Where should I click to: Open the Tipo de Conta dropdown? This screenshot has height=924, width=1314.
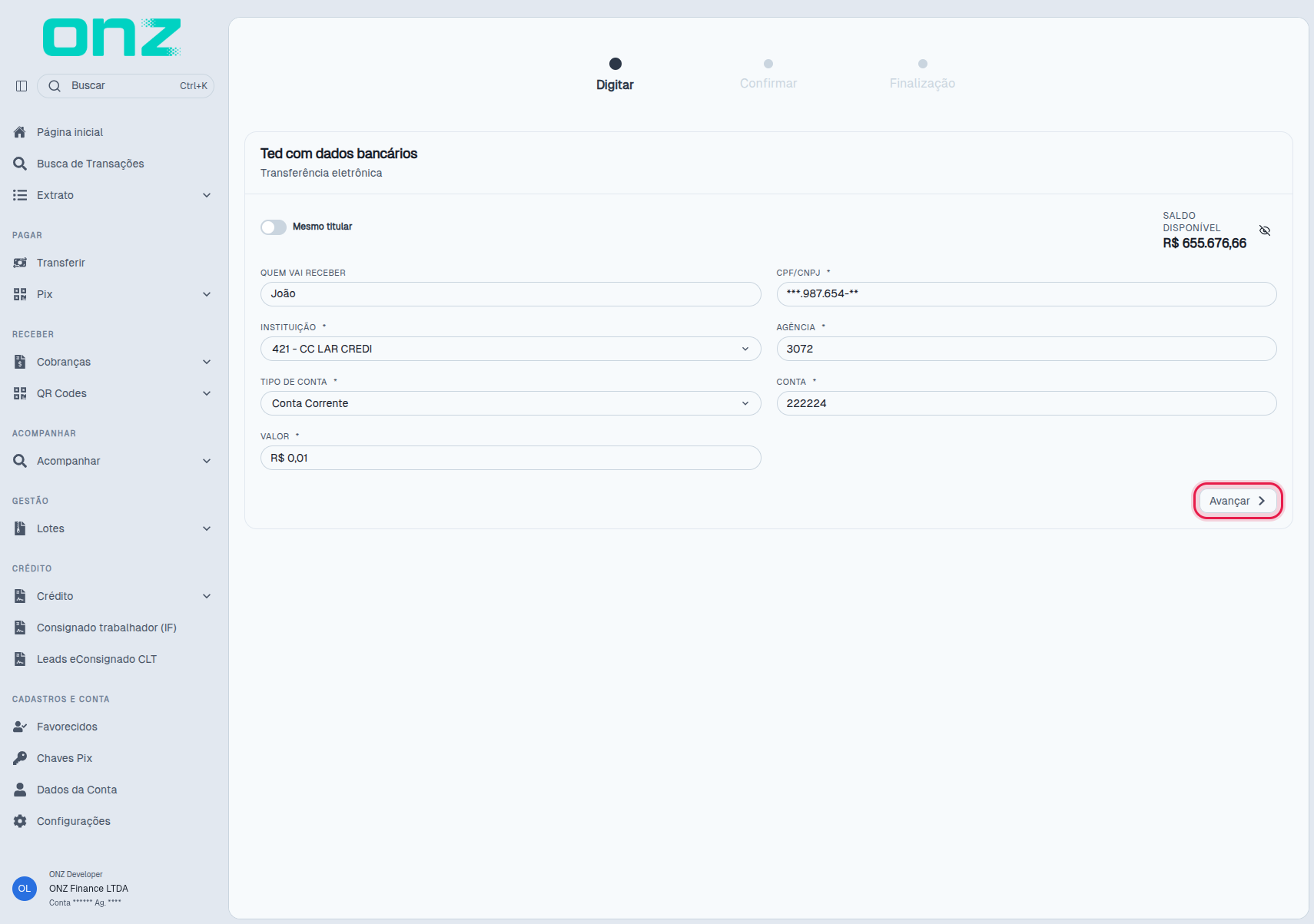[510, 403]
